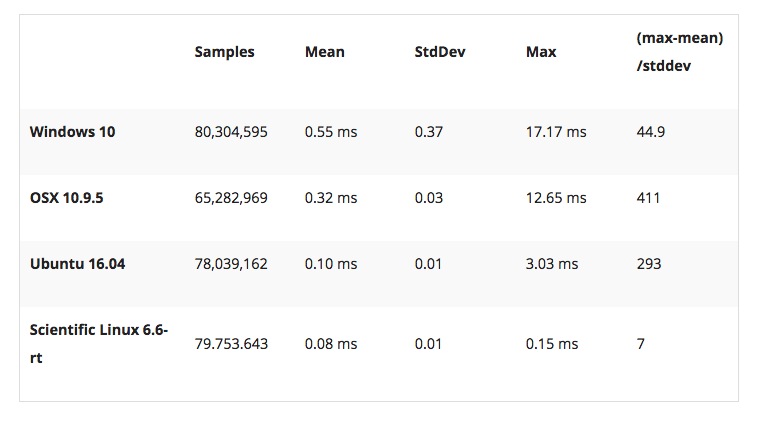Click the Samples column header
Image resolution: width=766 pixels, height=421 pixels.
point(224,52)
